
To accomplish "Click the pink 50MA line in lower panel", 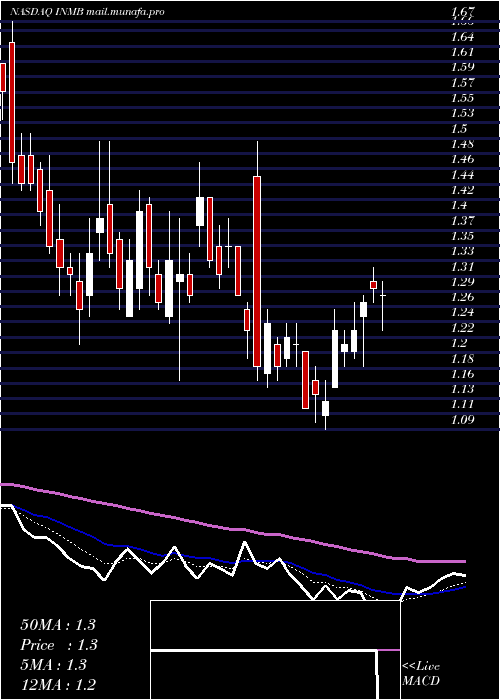I will point(232,529).
